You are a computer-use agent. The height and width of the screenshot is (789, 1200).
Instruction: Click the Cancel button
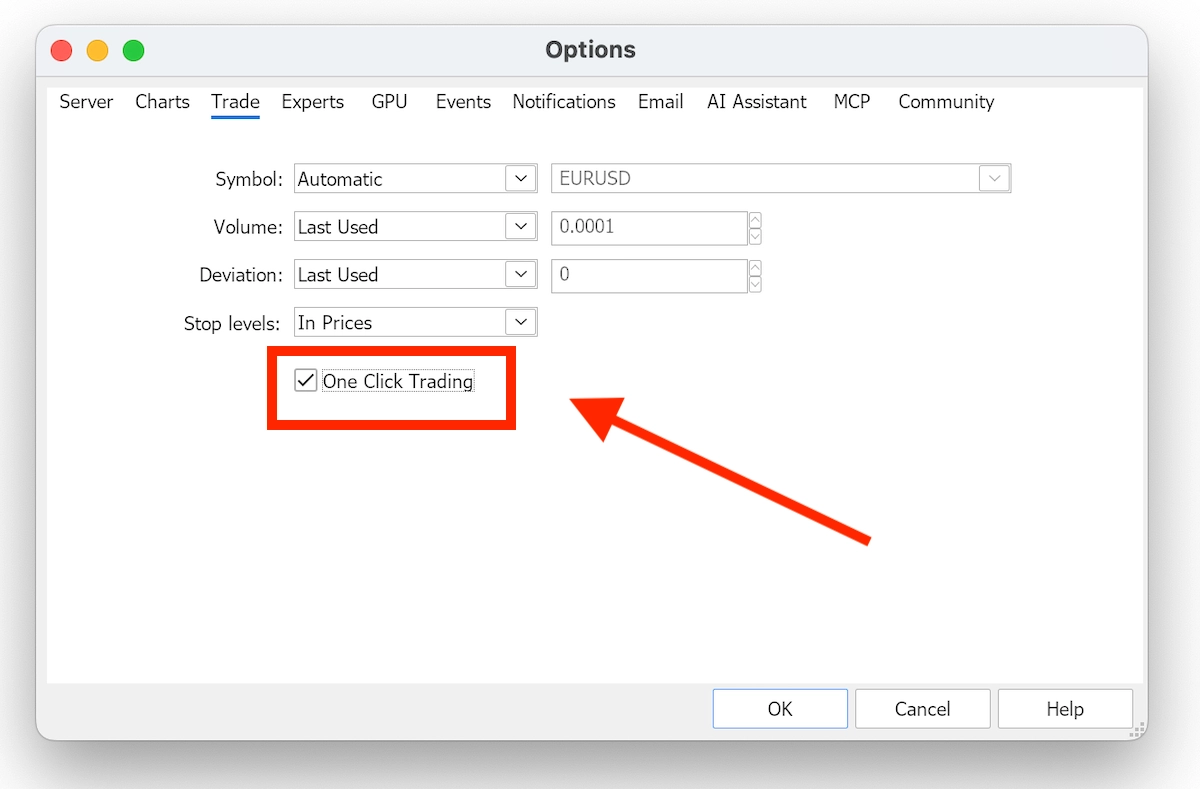point(922,709)
